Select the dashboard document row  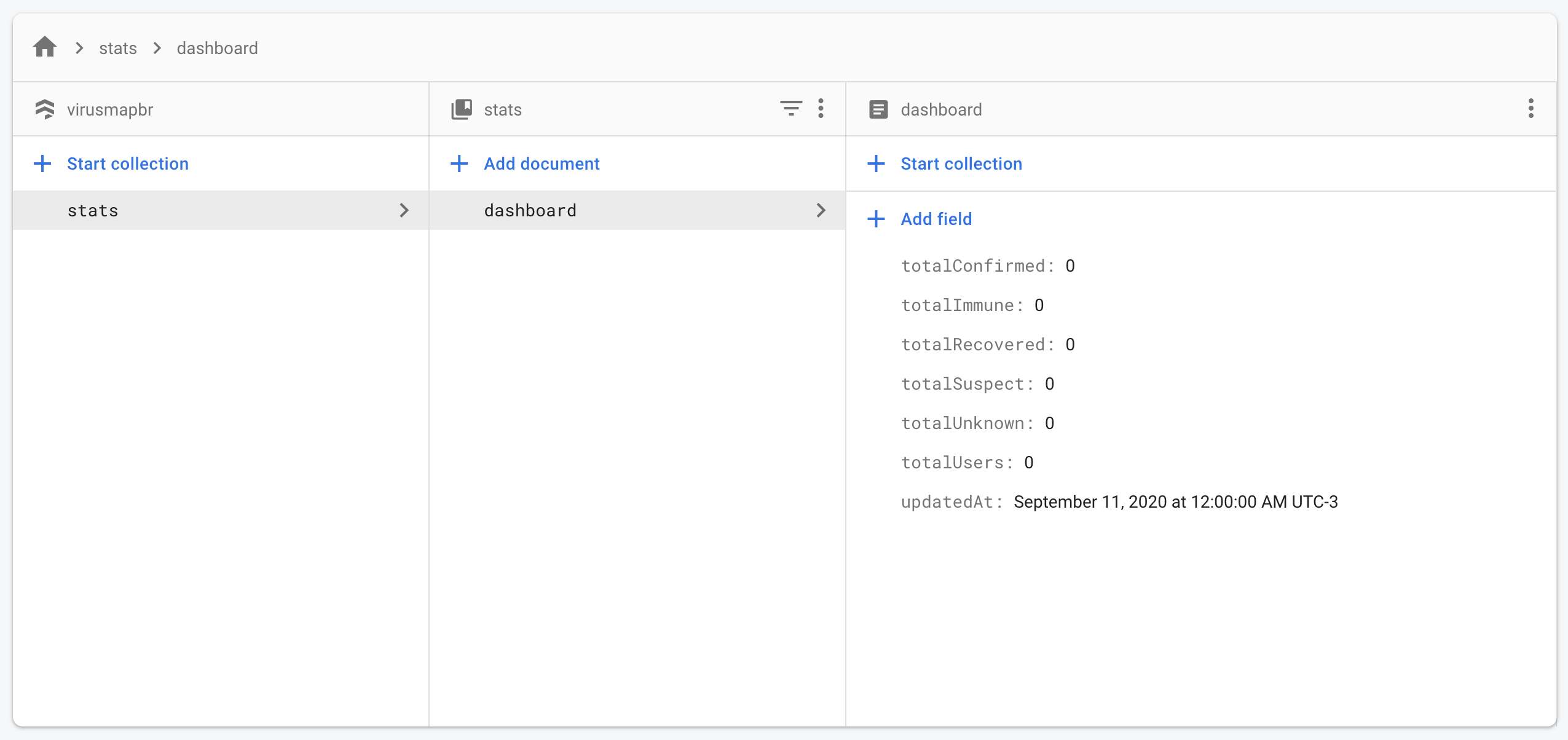(637, 210)
